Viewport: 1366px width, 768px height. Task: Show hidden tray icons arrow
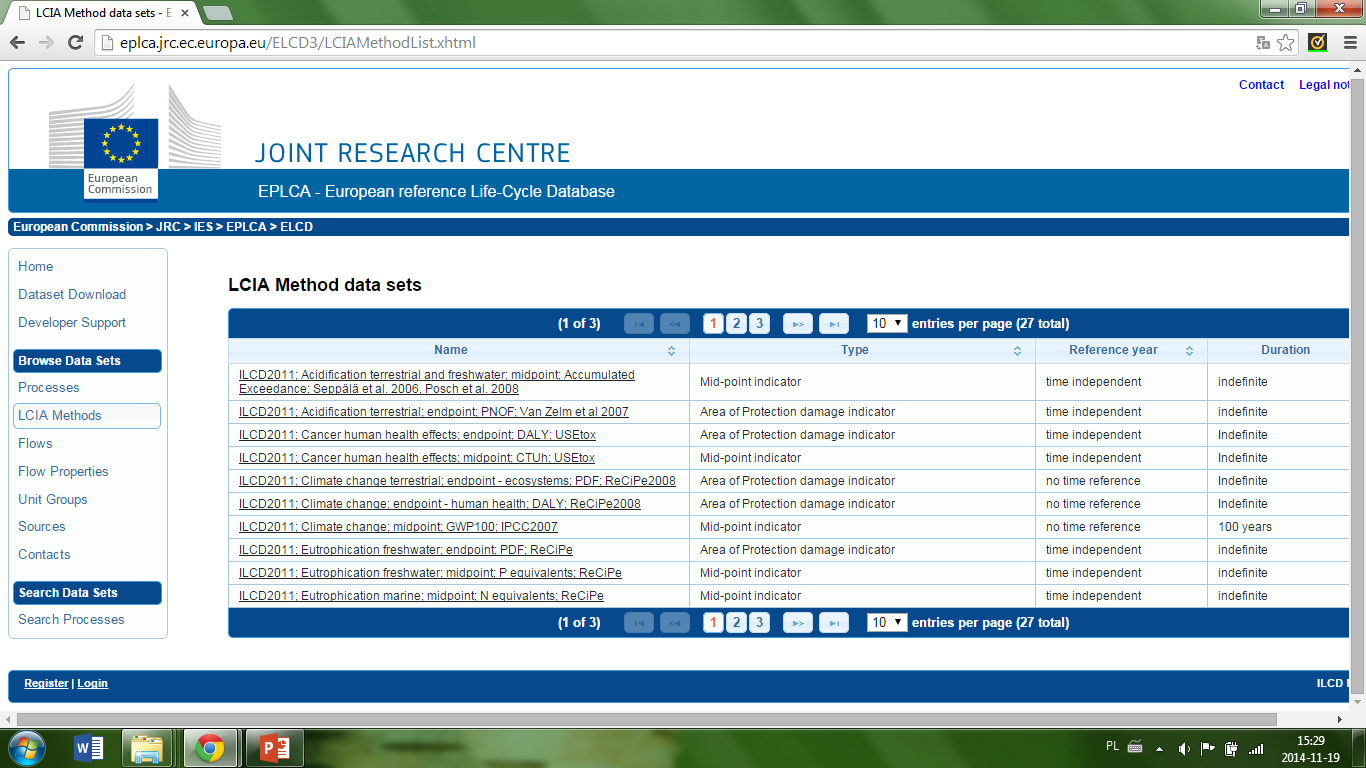[1160, 748]
